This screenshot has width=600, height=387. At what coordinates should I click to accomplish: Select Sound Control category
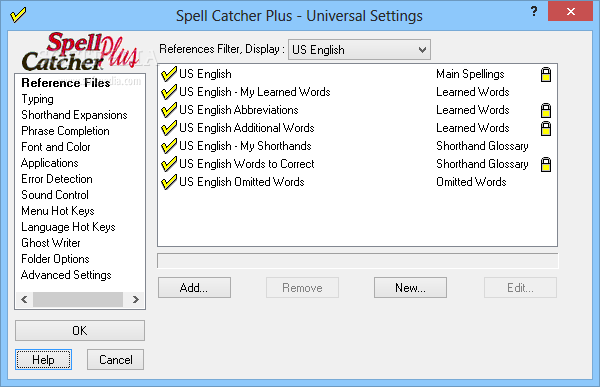point(55,195)
